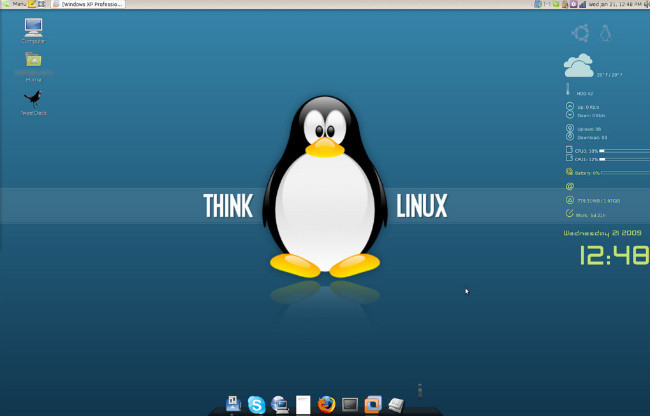Open the Home folder on desktop
This screenshot has width=650, height=416.
click(33, 64)
